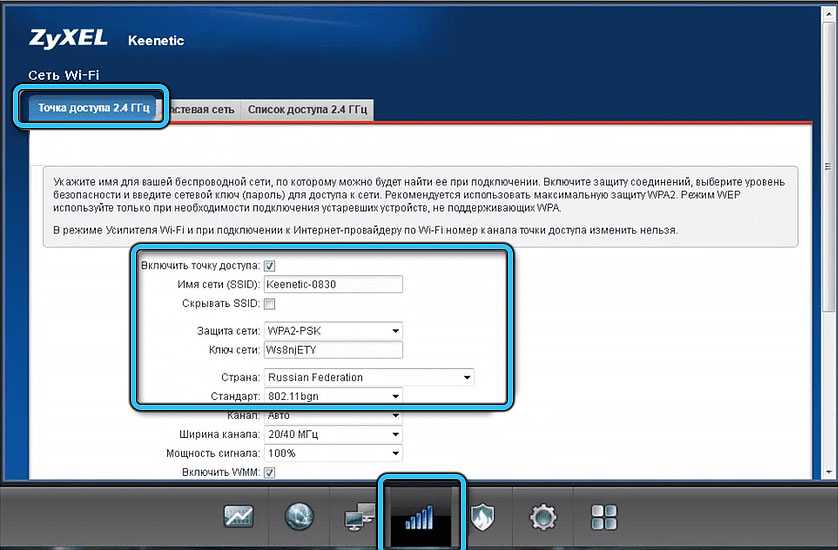Open the Wi-Fi signal bars icon

point(421,517)
